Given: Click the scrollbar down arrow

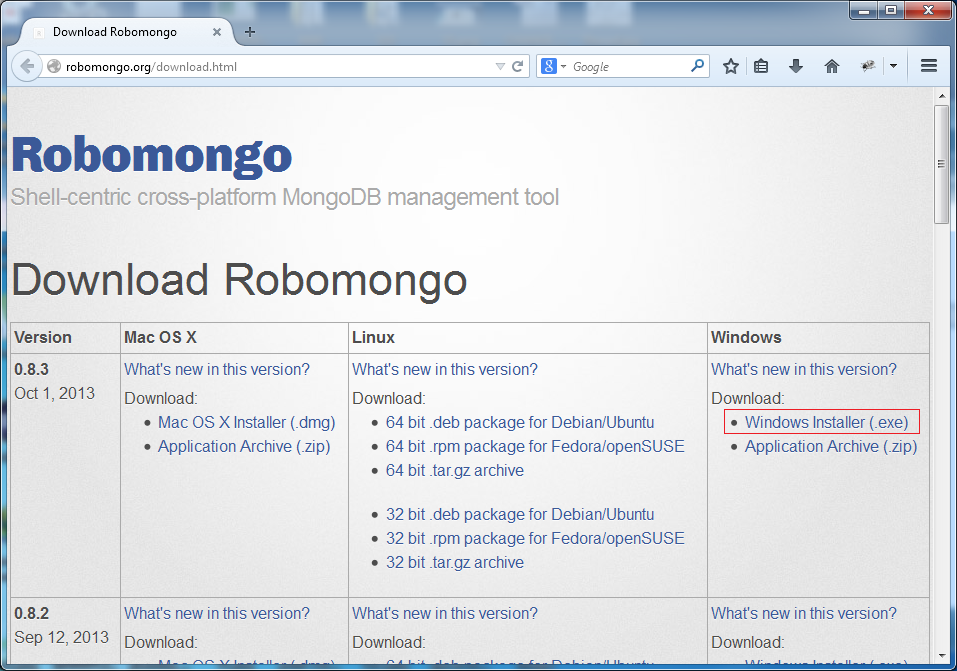Looking at the screenshot, I should point(942,656).
